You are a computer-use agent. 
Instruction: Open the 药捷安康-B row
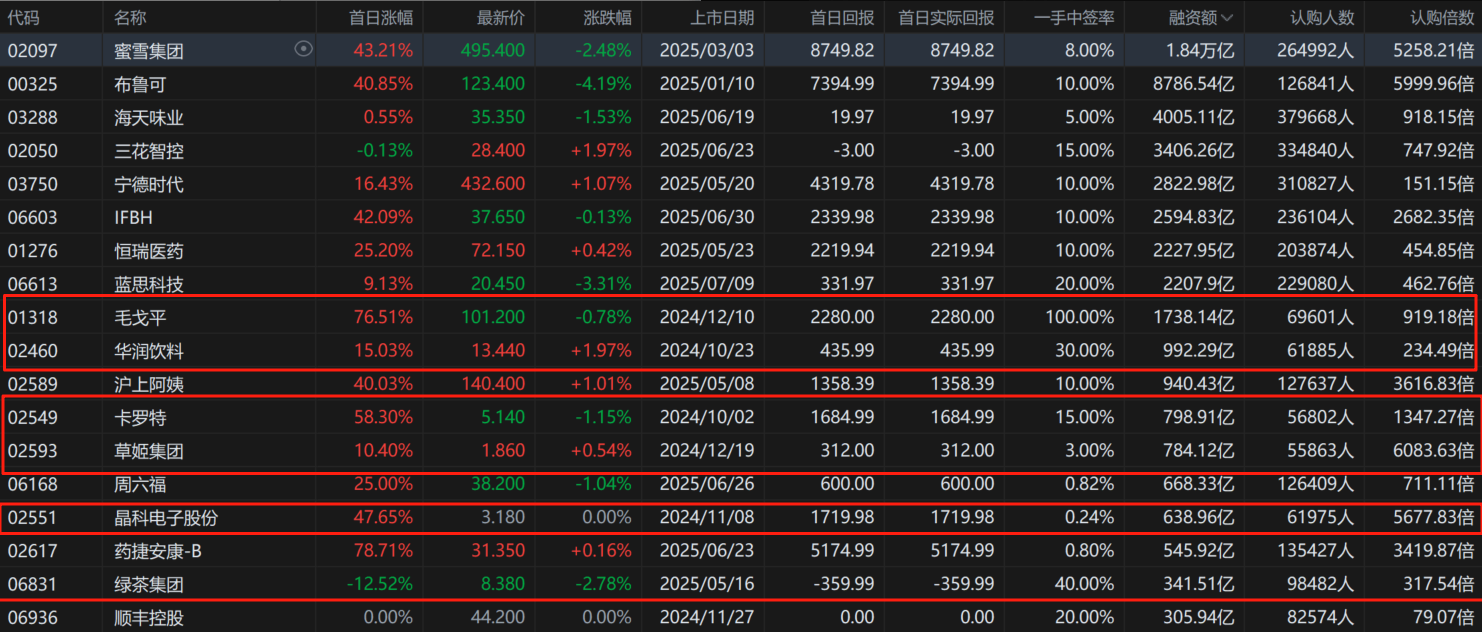[x=741, y=551]
